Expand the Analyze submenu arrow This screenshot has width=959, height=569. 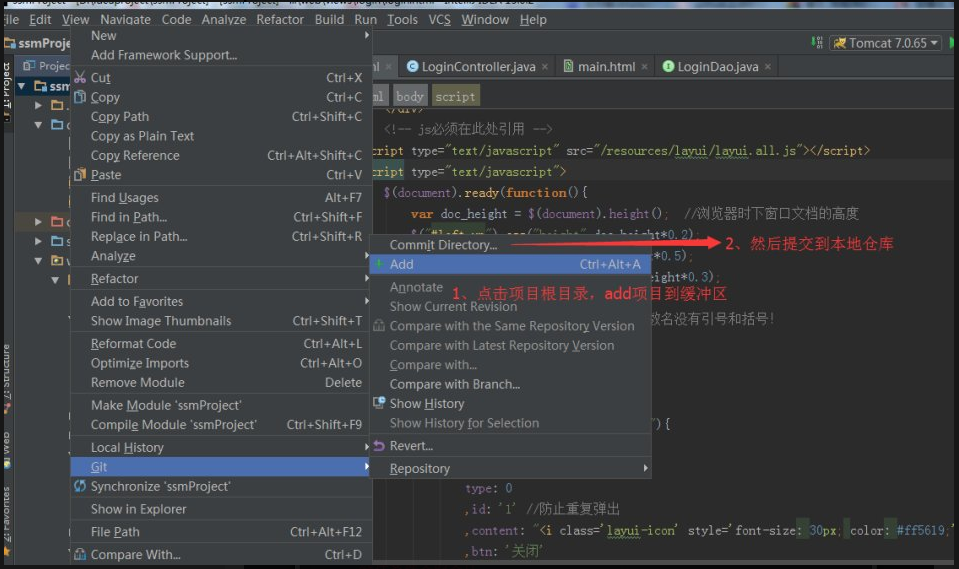366,256
